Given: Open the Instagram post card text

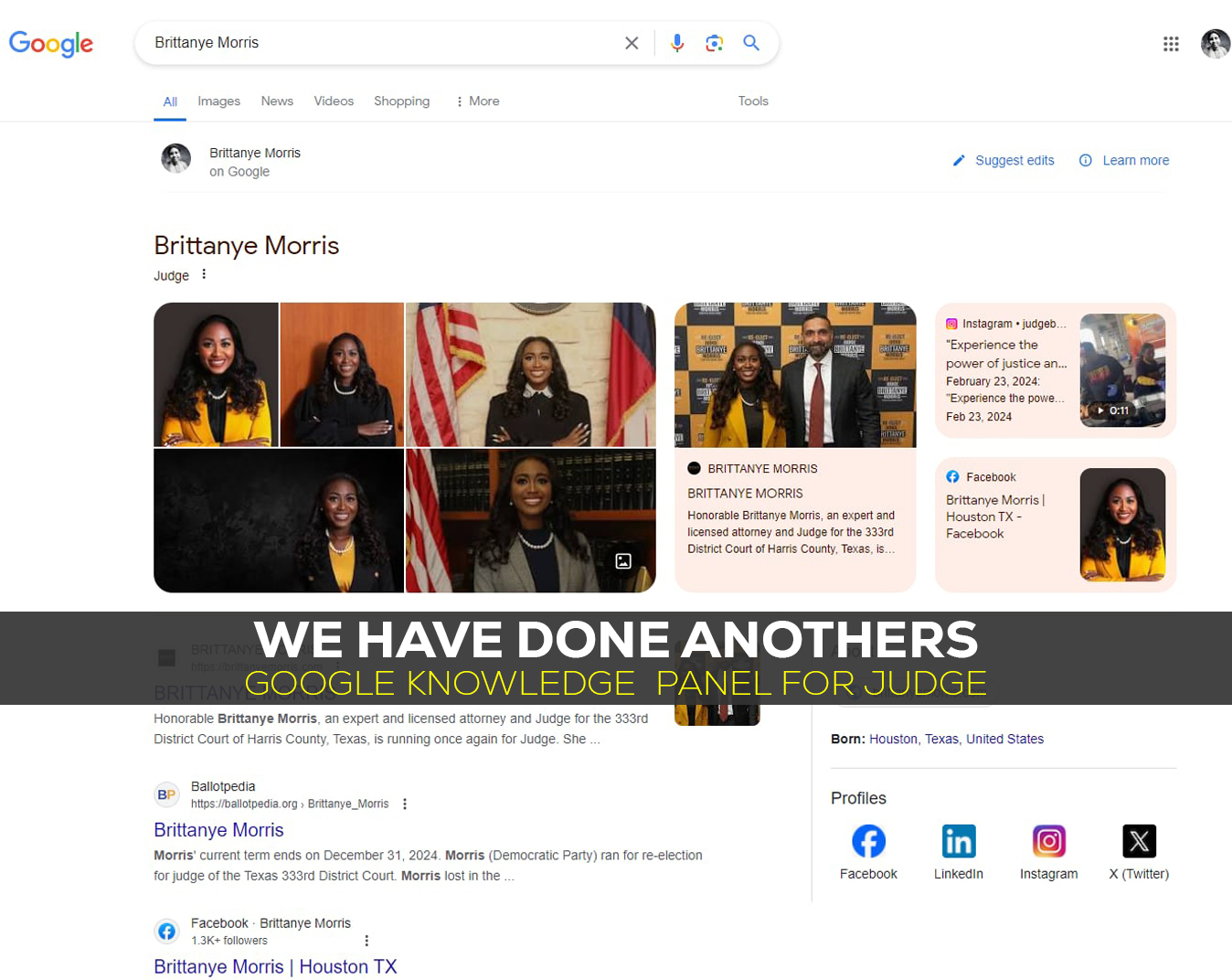Looking at the screenshot, I should click(x=1007, y=370).
